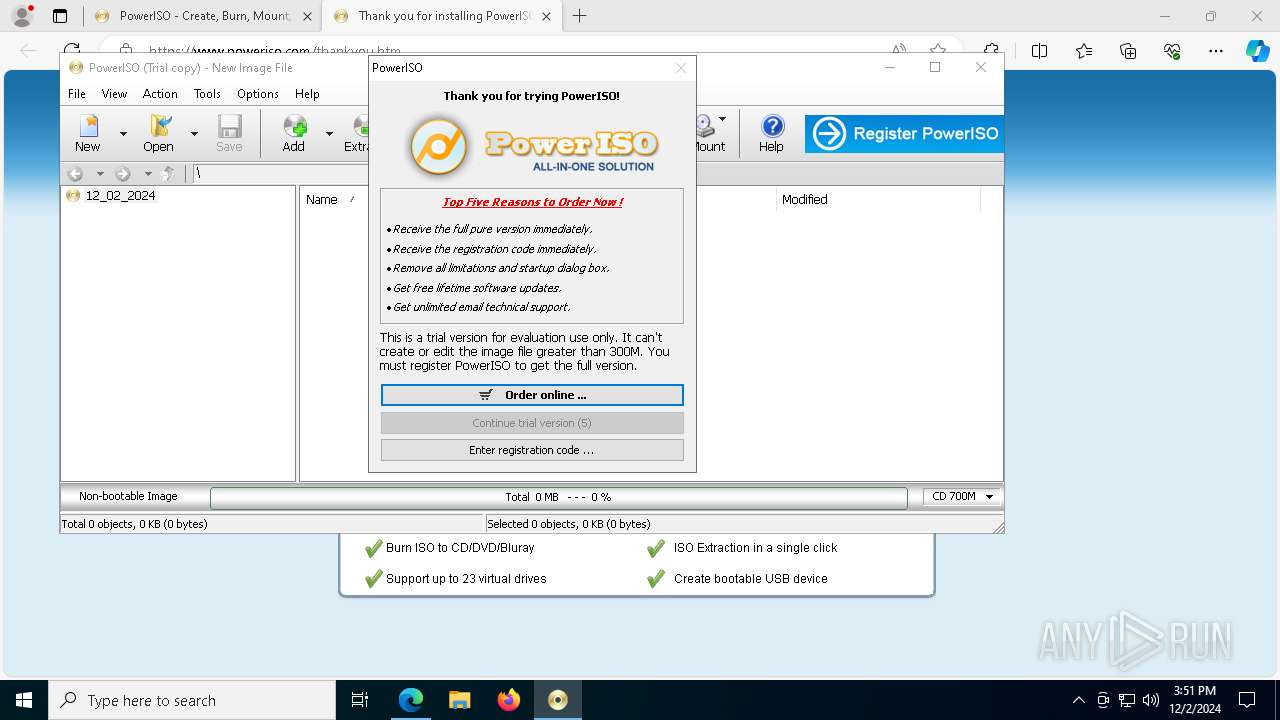1280x720 pixels.
Task: Sort by the Modified column header
Action: point(805,200)
